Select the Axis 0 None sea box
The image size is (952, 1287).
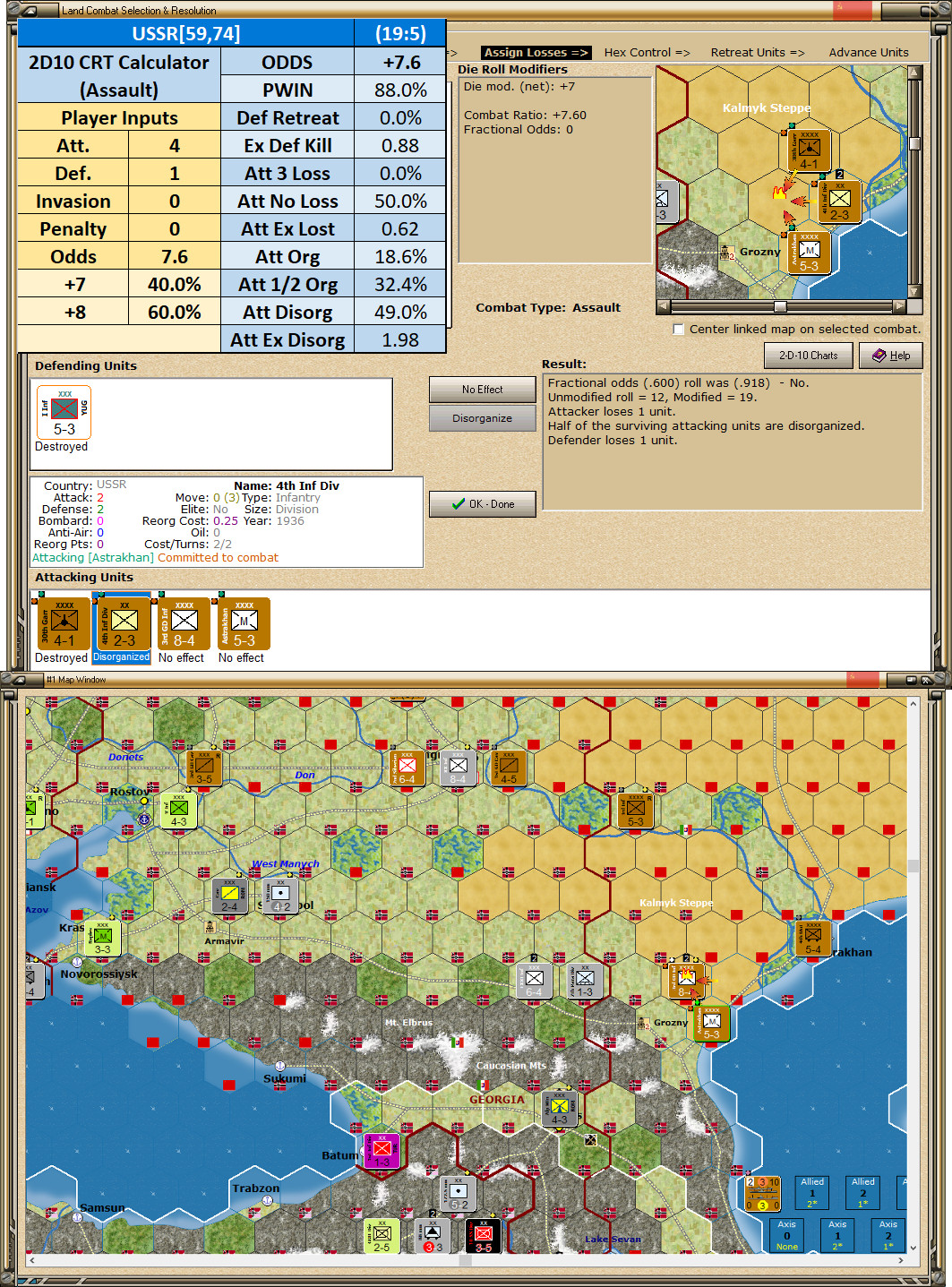click(x=786, y=1235)
